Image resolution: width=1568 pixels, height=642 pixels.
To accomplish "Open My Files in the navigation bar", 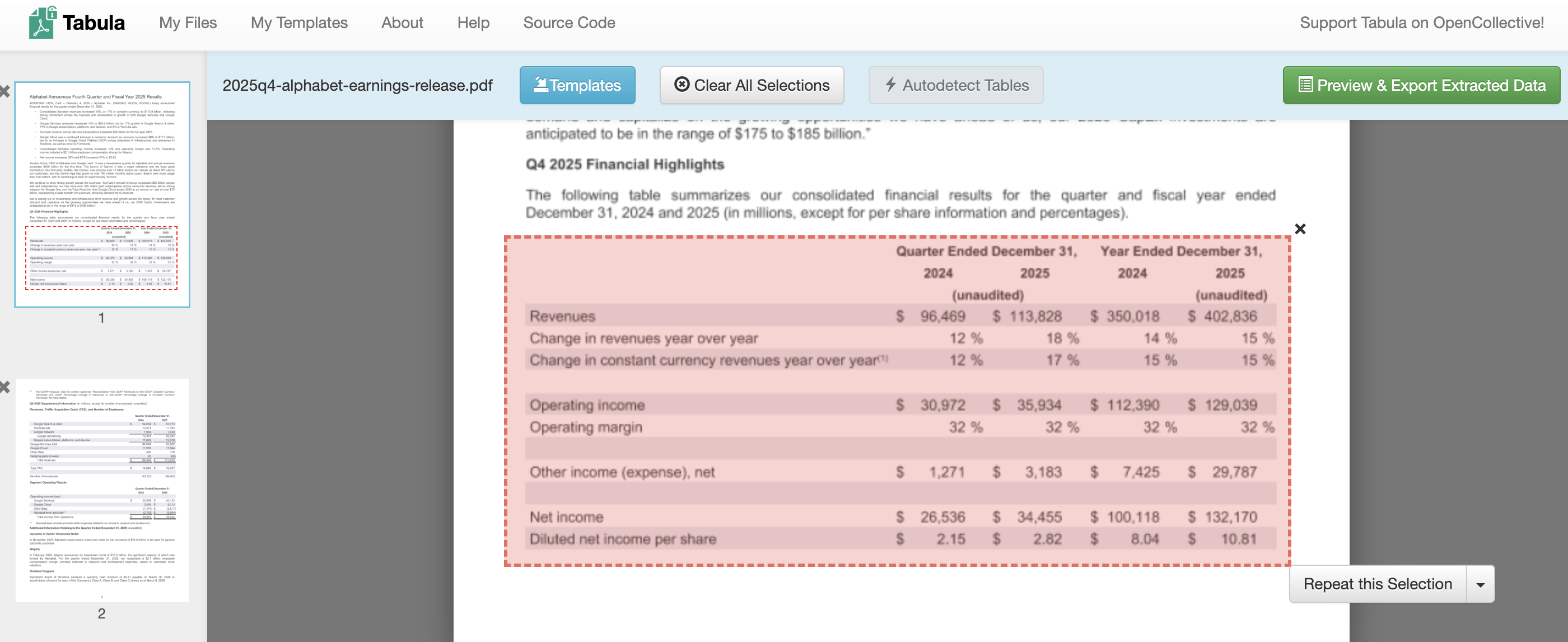I will point(188,22).
